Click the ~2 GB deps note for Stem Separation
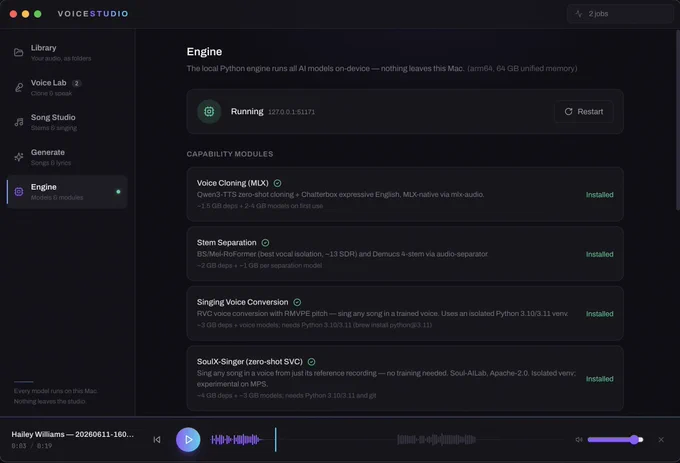 pos(259,265)
